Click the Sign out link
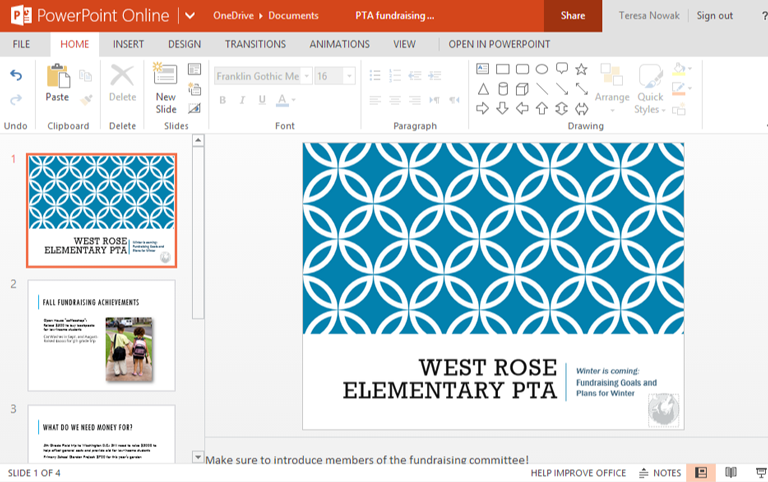Screen dimensions: 768x482 point(714,16)
